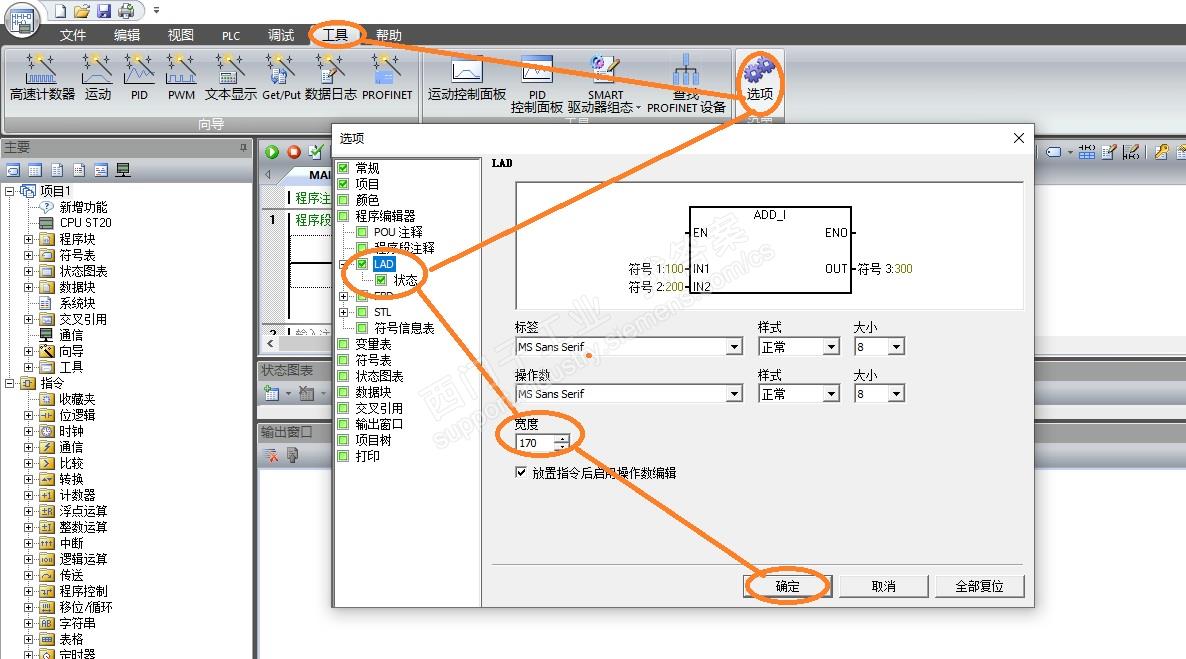Click quick access toolbar dropdown arrow

[x=157, y=11]
